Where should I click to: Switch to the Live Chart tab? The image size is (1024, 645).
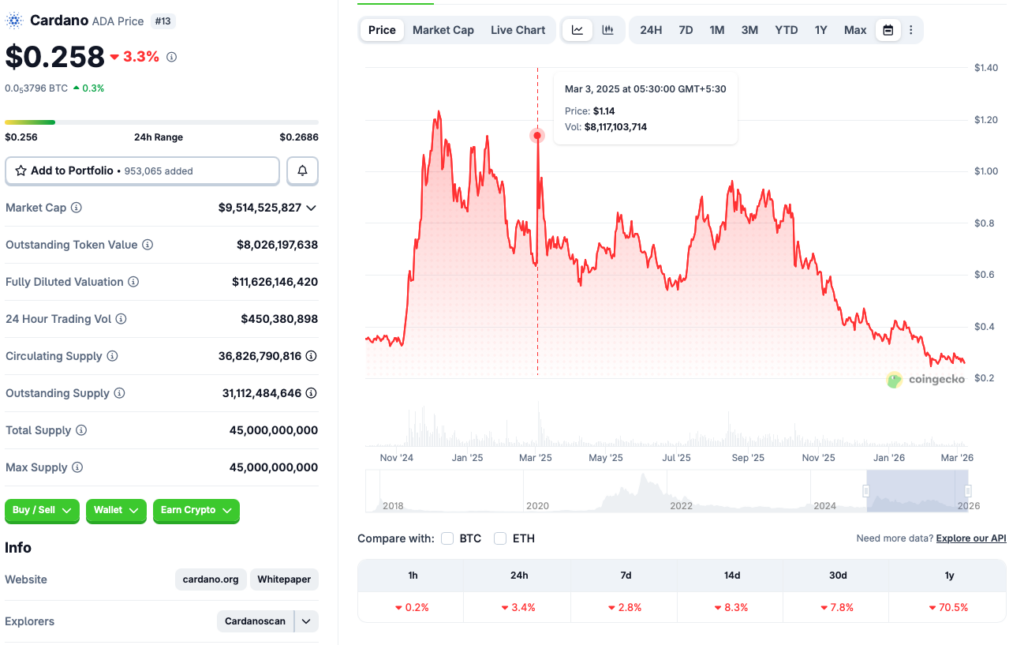(518, 30)
